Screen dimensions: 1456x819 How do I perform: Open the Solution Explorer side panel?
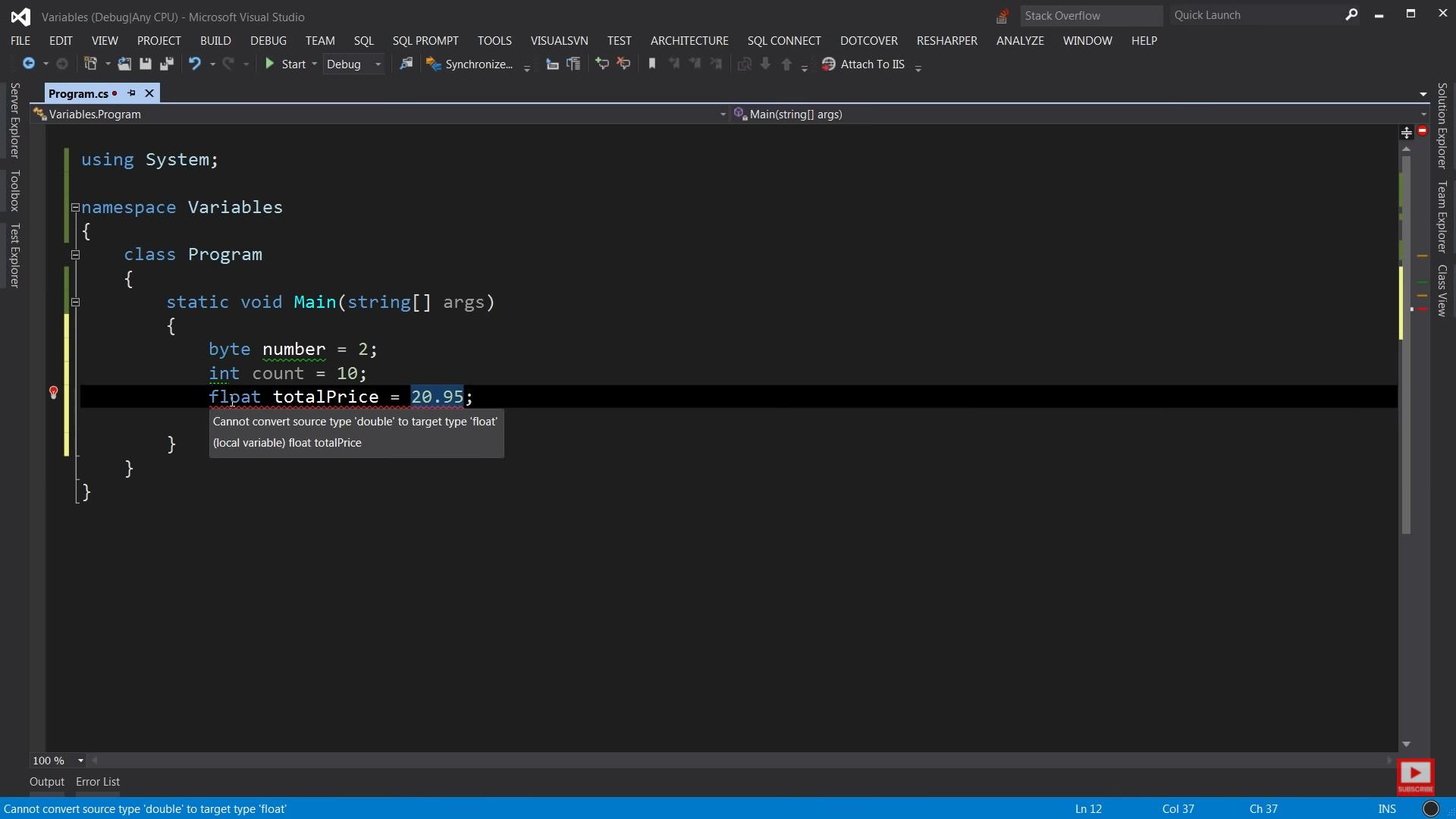point(1442,125)
